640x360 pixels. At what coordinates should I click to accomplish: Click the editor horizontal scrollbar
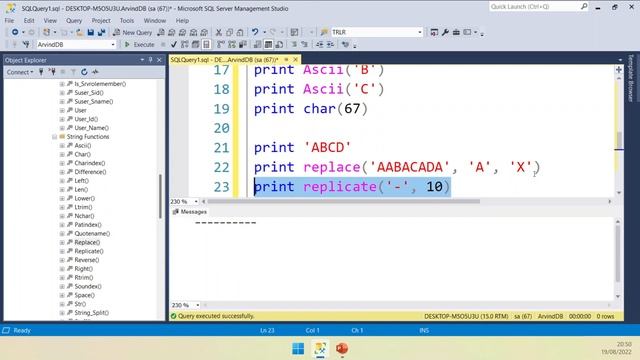pos(344,202)
